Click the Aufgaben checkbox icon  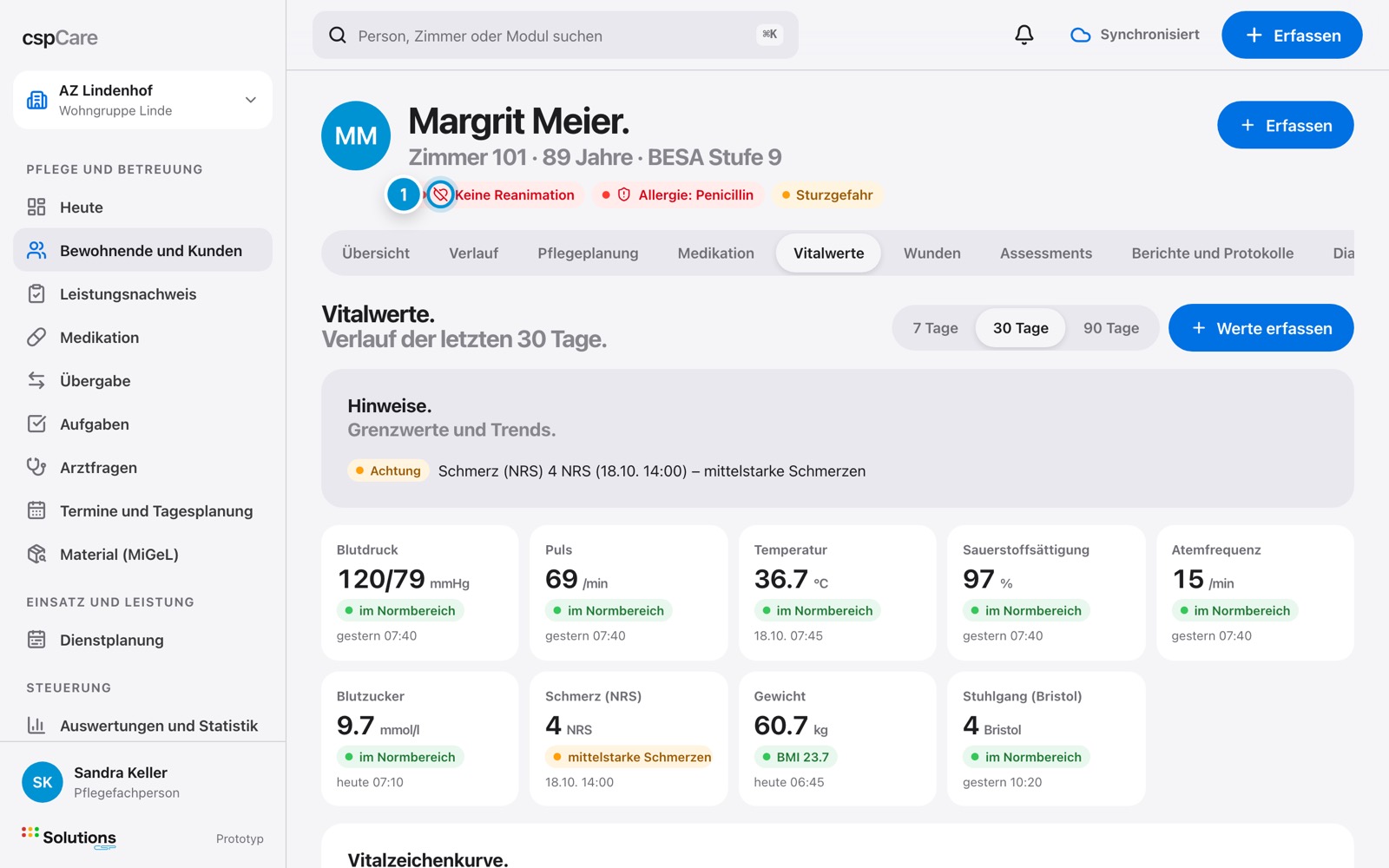pyautogui.click(x=36, y=424)
